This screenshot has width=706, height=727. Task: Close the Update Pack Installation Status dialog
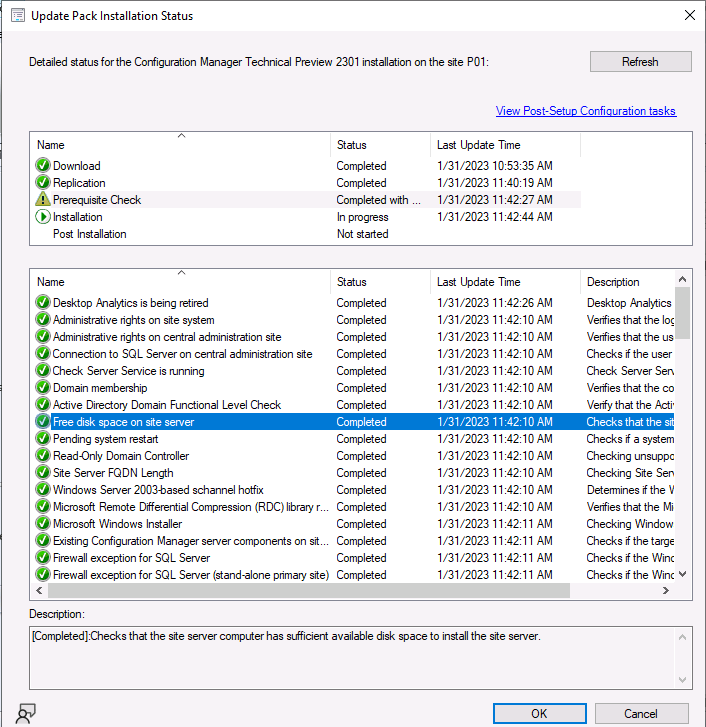click(x=689, y=15)
